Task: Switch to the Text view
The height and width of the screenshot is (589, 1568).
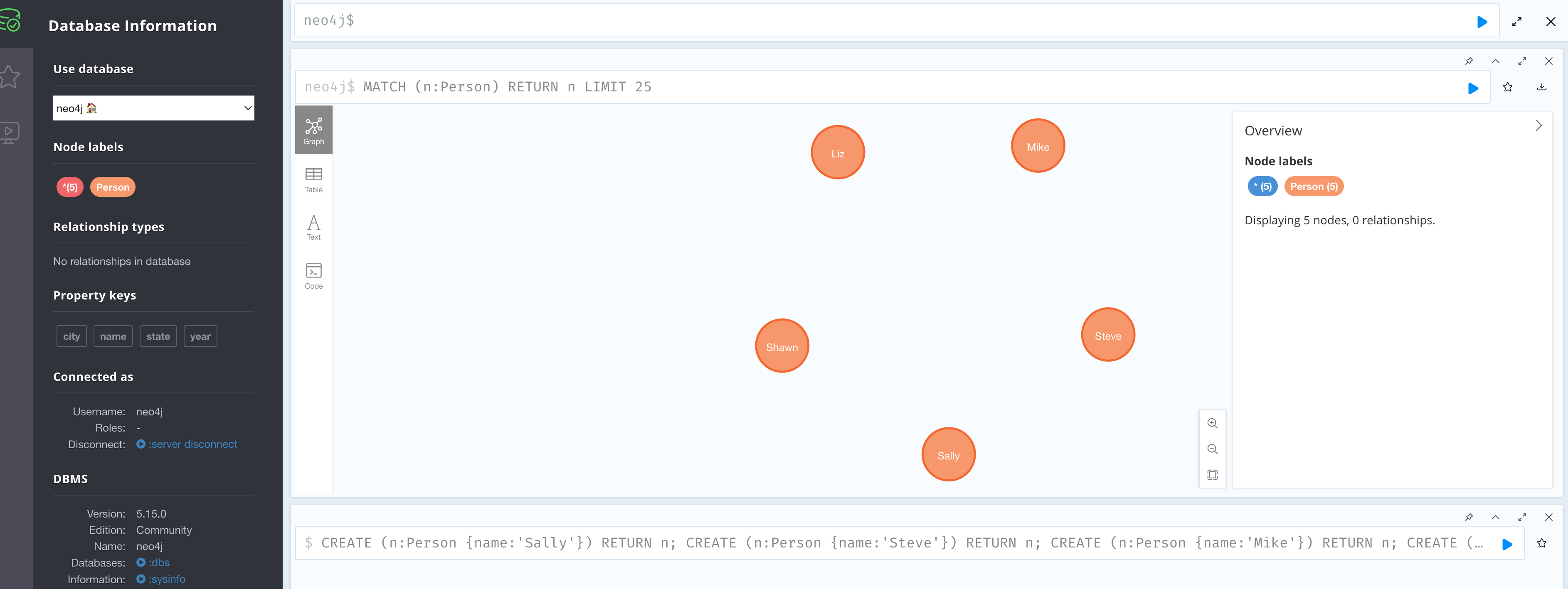Action: click(313, 228)
